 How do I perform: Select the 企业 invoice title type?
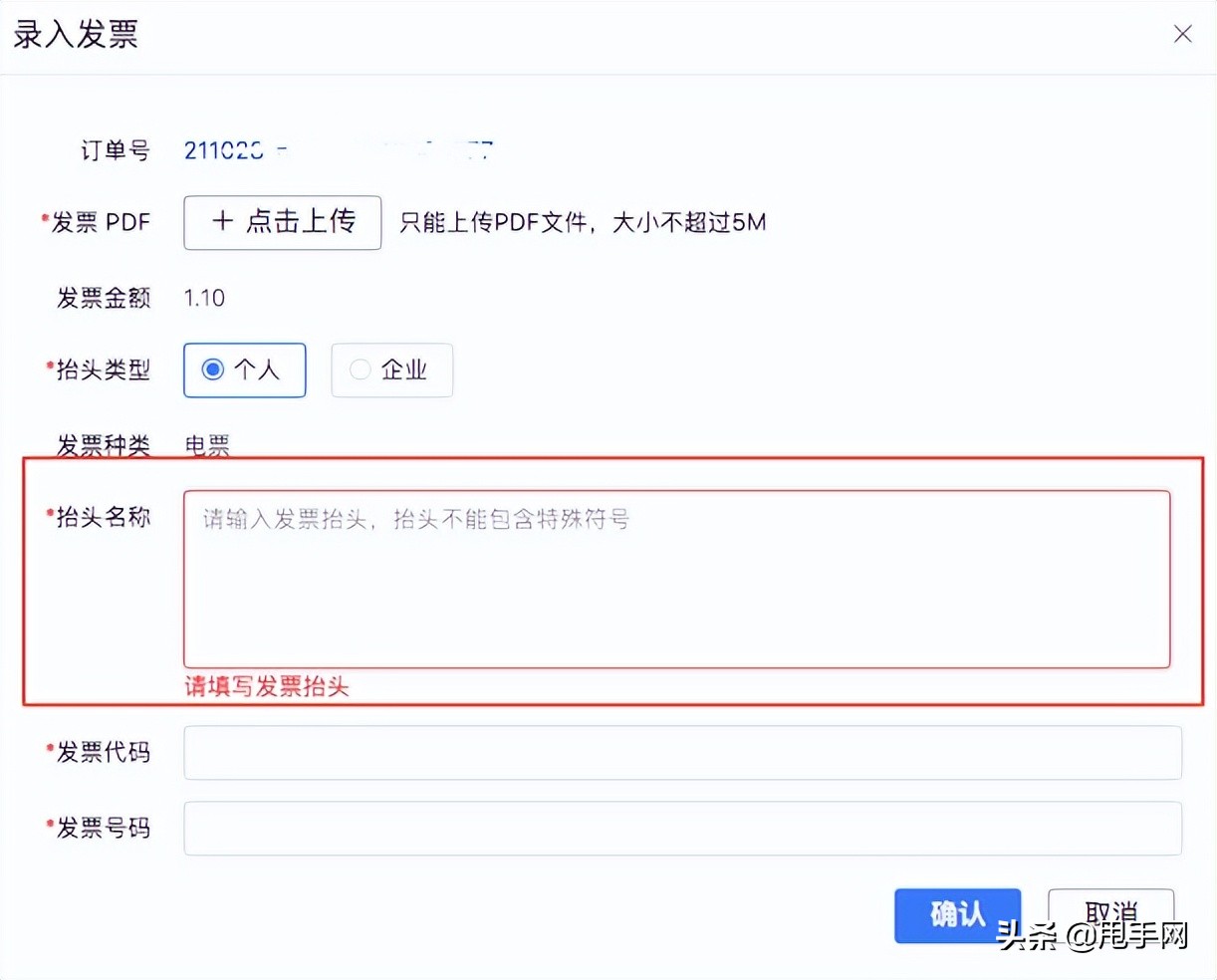coord(391,369)
